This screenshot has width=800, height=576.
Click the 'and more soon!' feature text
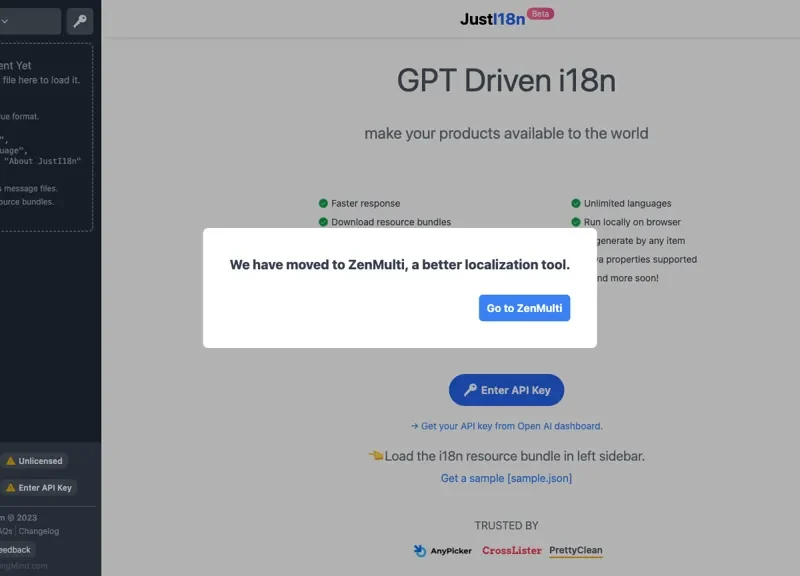pyautogui.click(x=628, y=278)
